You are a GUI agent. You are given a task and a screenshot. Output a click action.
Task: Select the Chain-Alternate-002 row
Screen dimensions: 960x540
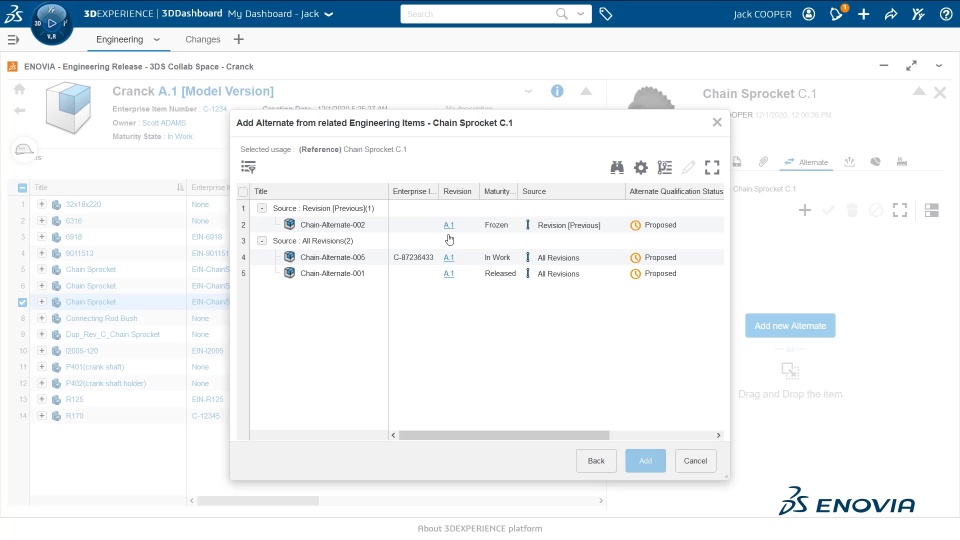pyautogui.click(x=481, y=225)
